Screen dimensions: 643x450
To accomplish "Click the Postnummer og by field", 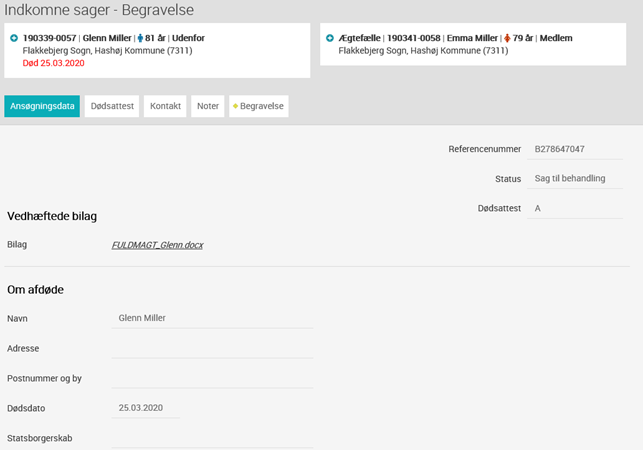I will click(x=212, y=378).
